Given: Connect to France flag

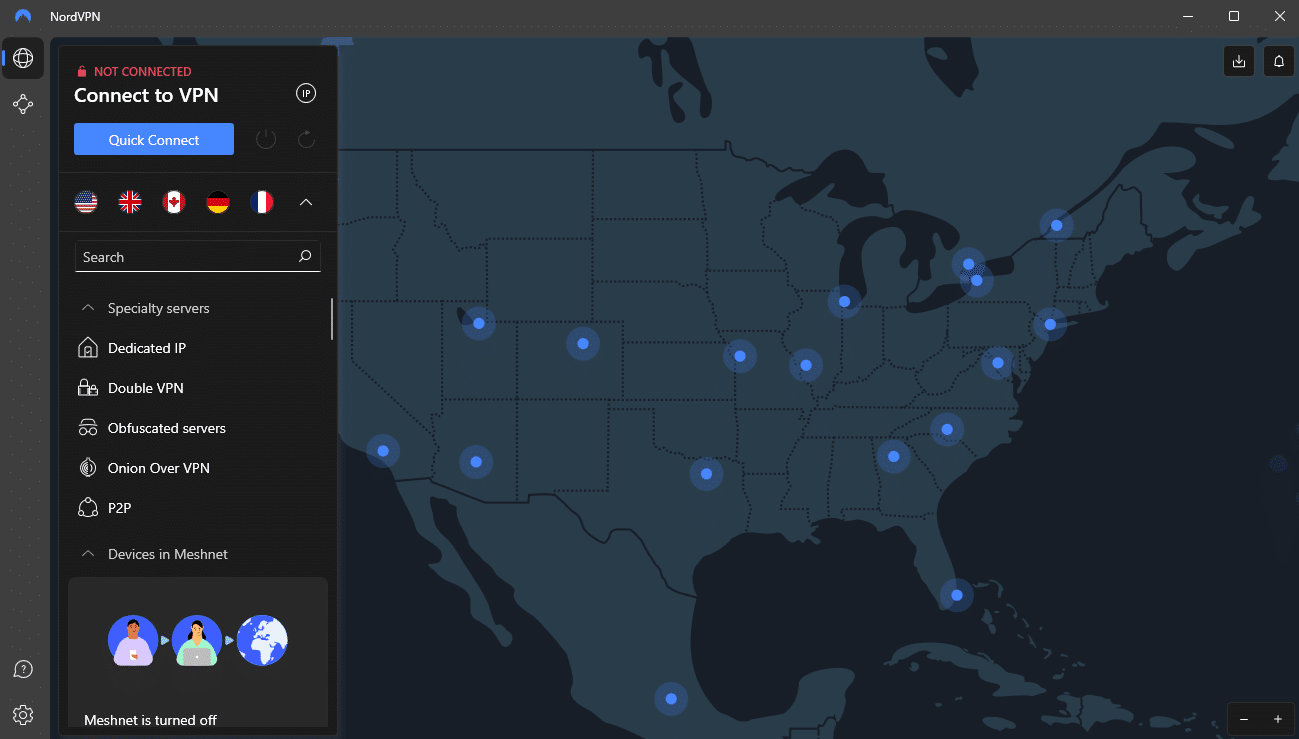Looking at the screenshot, I should tap(262, 202).
